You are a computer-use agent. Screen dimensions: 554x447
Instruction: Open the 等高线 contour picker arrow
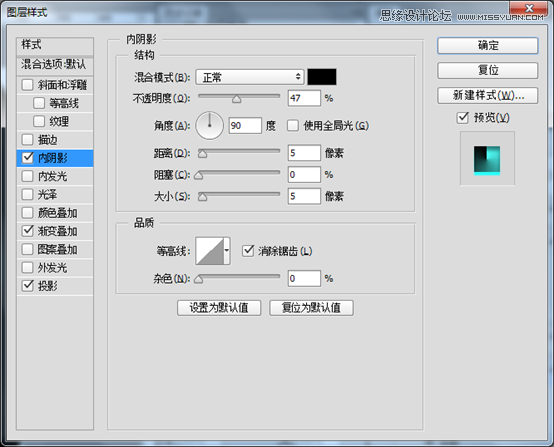pos(227,251)
